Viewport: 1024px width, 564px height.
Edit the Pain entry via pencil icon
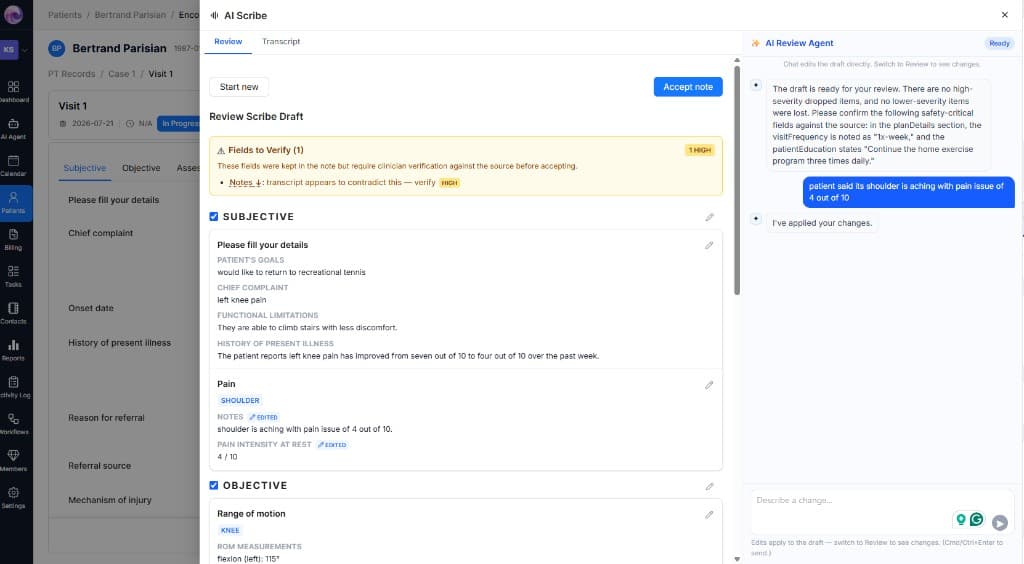(x=709, y=385)
